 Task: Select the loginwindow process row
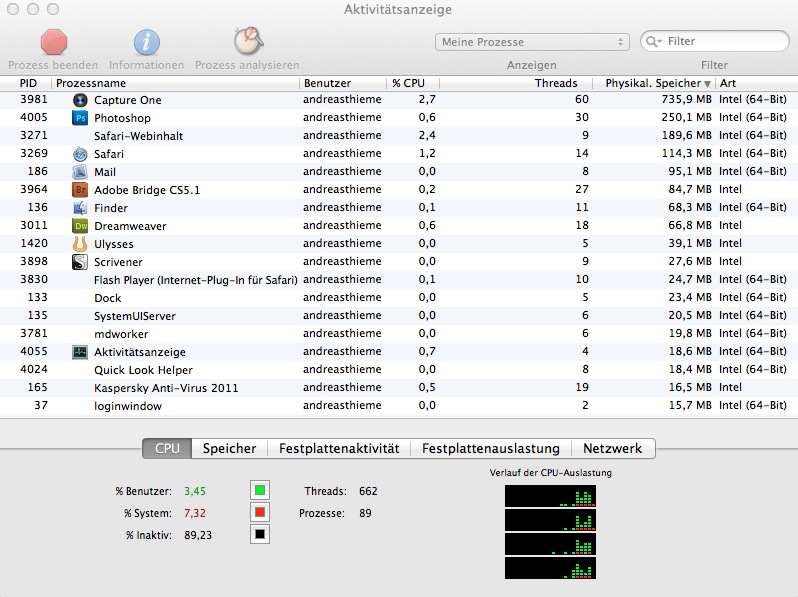(x=399, y=406)
